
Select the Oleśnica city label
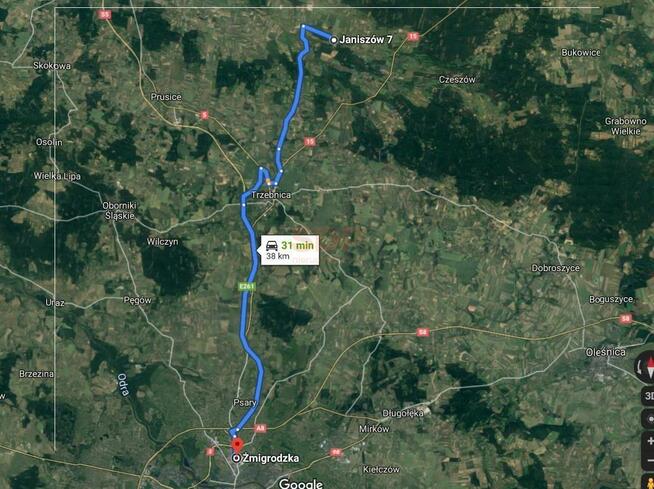click(x=605, y=352)
